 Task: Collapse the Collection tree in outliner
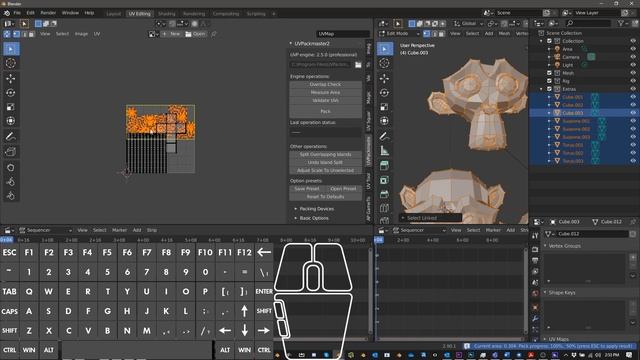[542, 41]
